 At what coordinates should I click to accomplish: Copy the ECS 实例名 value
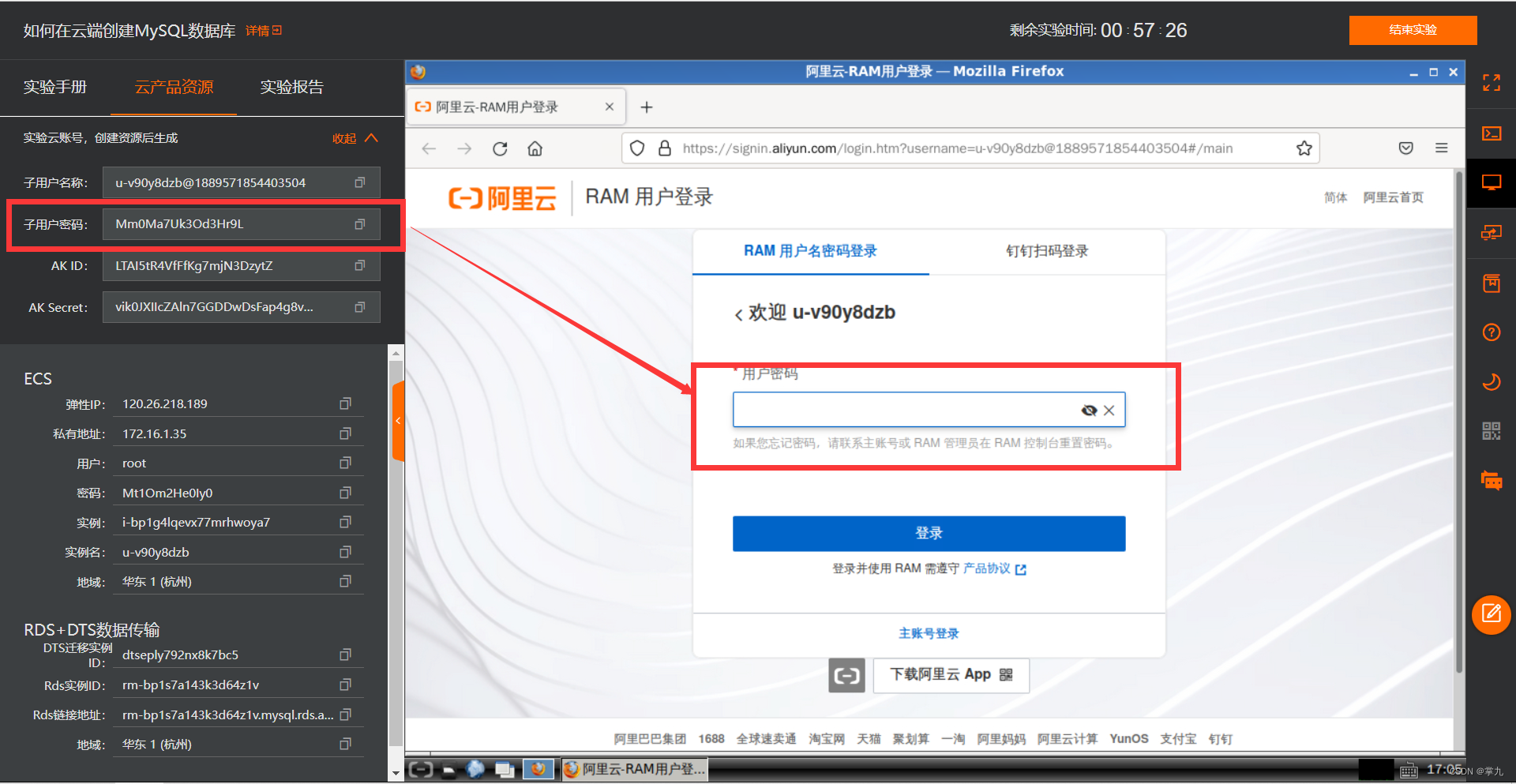point(345,552)
